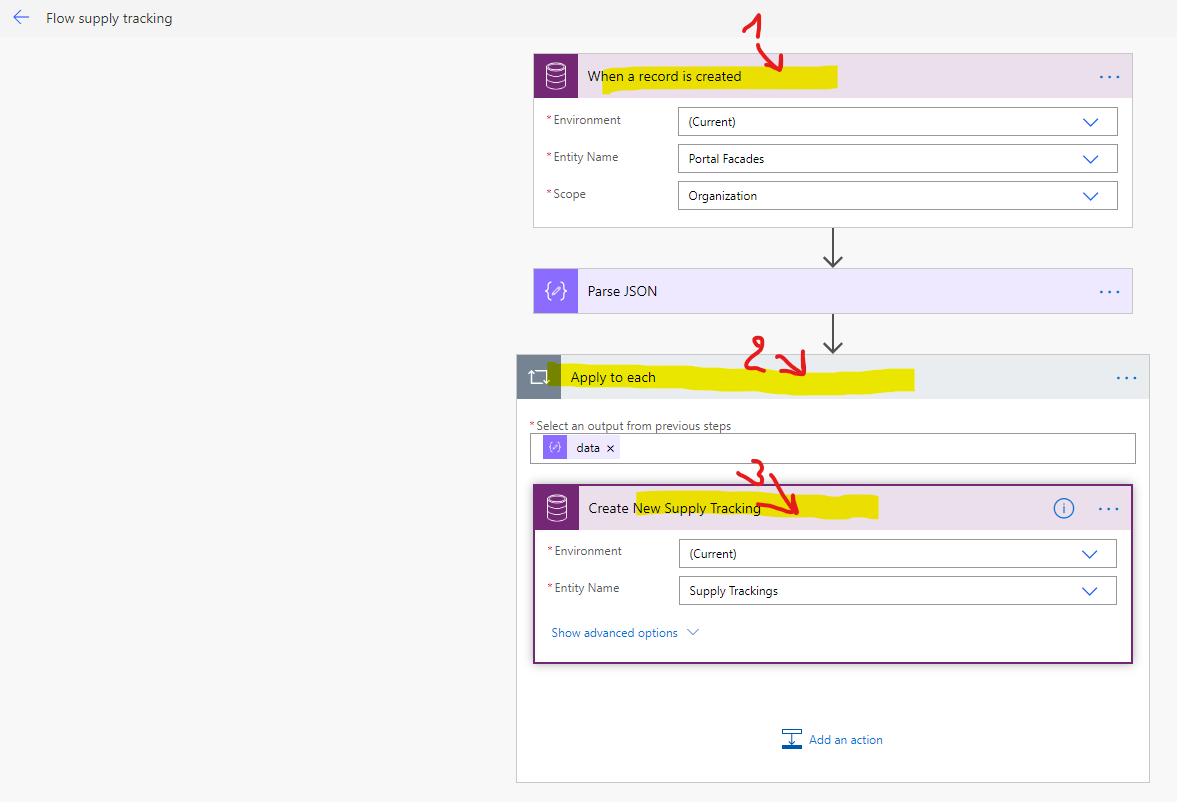The width and height of the screenshot is (1177, 802).
Task: Click the info icon on Create New Supply Tracking
Action: (x=1063, y=508)
